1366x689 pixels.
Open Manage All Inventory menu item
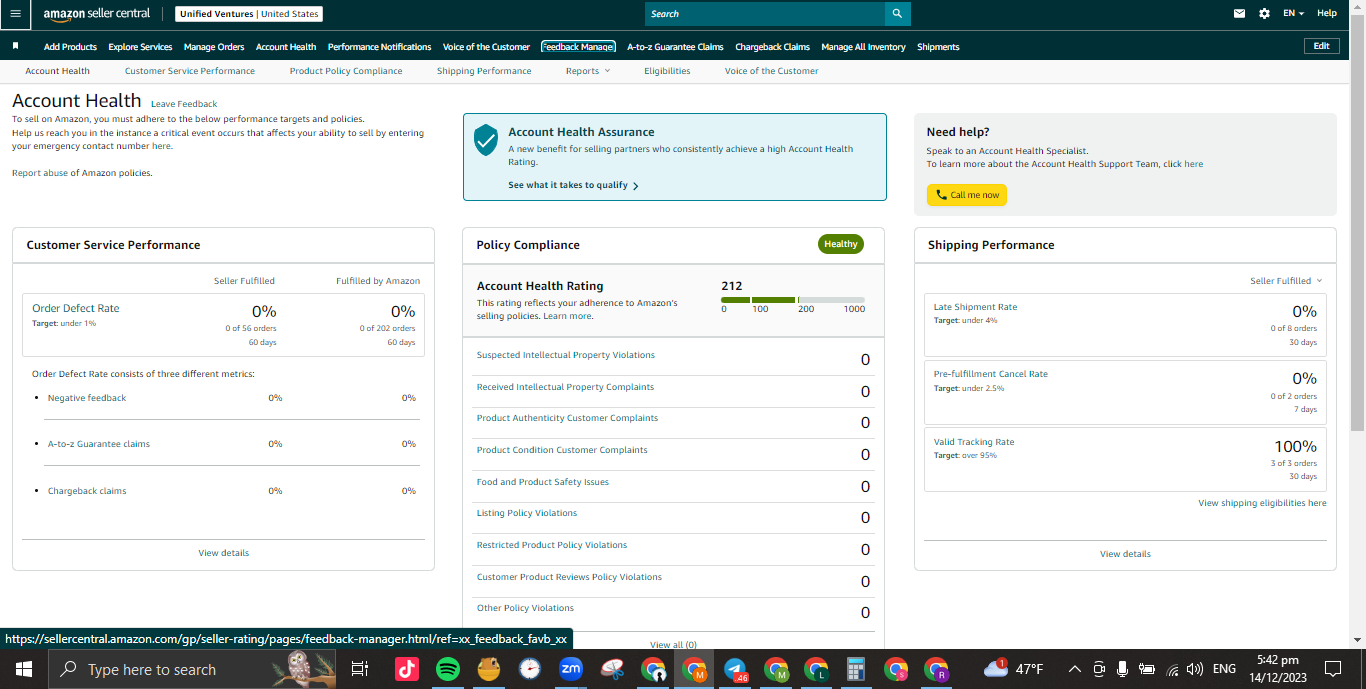tap(863, 47)
